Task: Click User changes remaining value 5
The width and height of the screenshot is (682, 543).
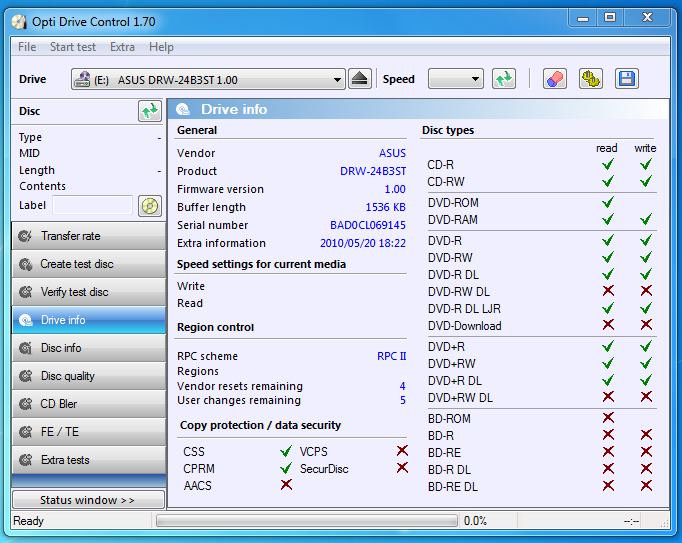Action: tap(403, 400)
